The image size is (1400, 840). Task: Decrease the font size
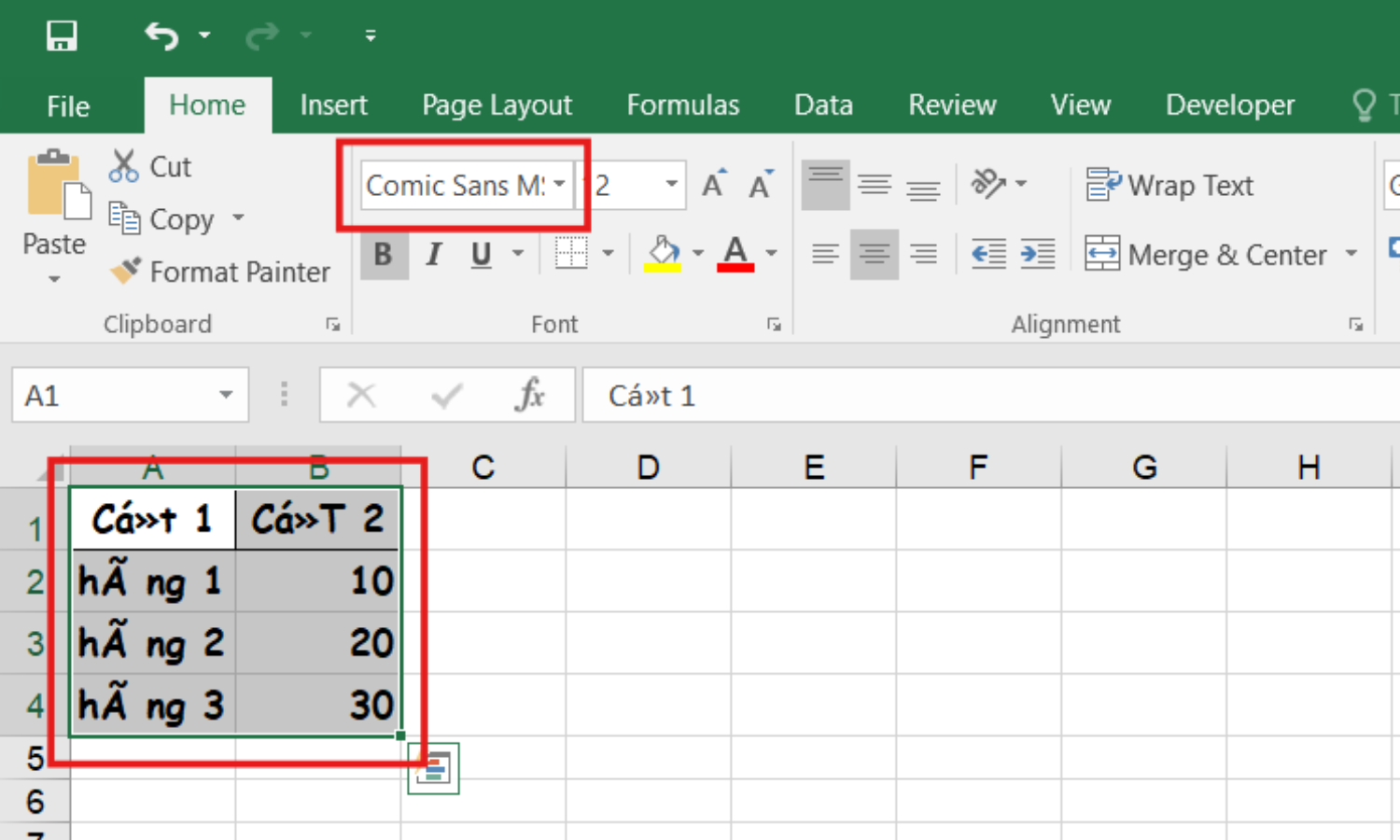pyautogui.click(x=761, y=184)
